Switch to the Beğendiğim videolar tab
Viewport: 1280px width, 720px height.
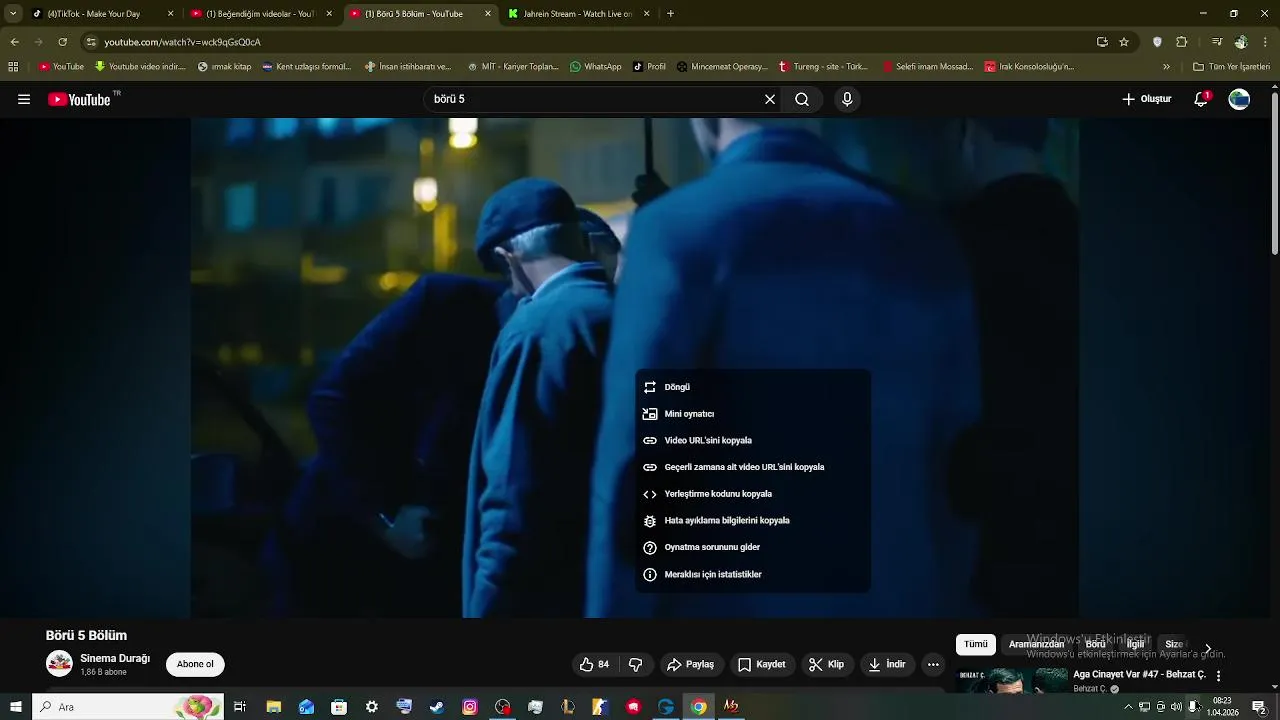point(262,14)
